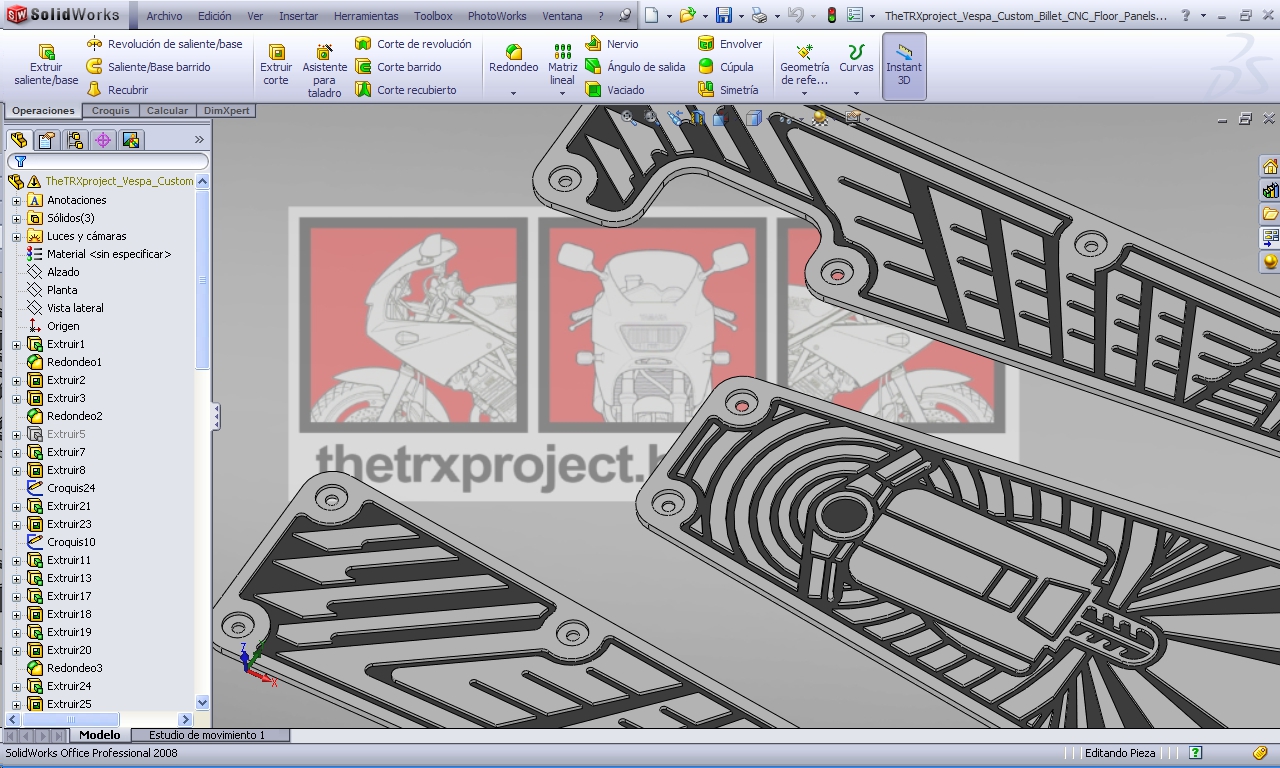Select the Matriz lineal pattern tool
This screenshot has width=1280, height=768.
[563, 65]
